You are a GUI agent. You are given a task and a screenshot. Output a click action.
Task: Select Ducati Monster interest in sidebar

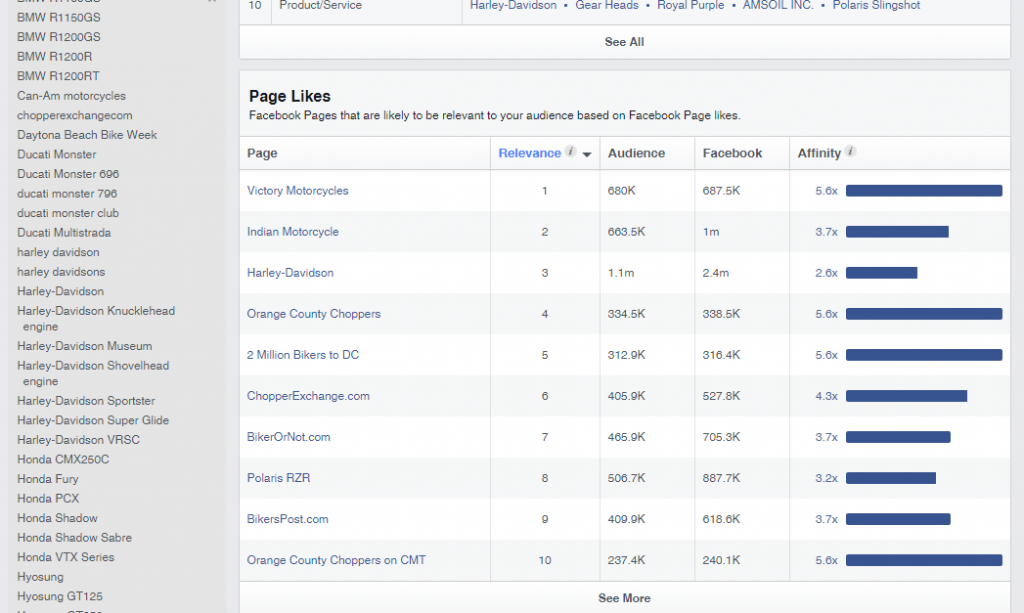pyautogui.click(x=56, y=155)
